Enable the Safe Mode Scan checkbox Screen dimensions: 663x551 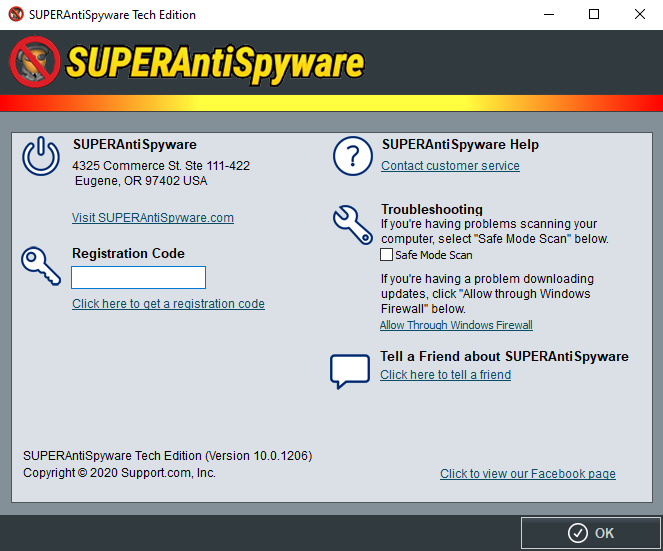pyautogui.click(x=387, y=255)
